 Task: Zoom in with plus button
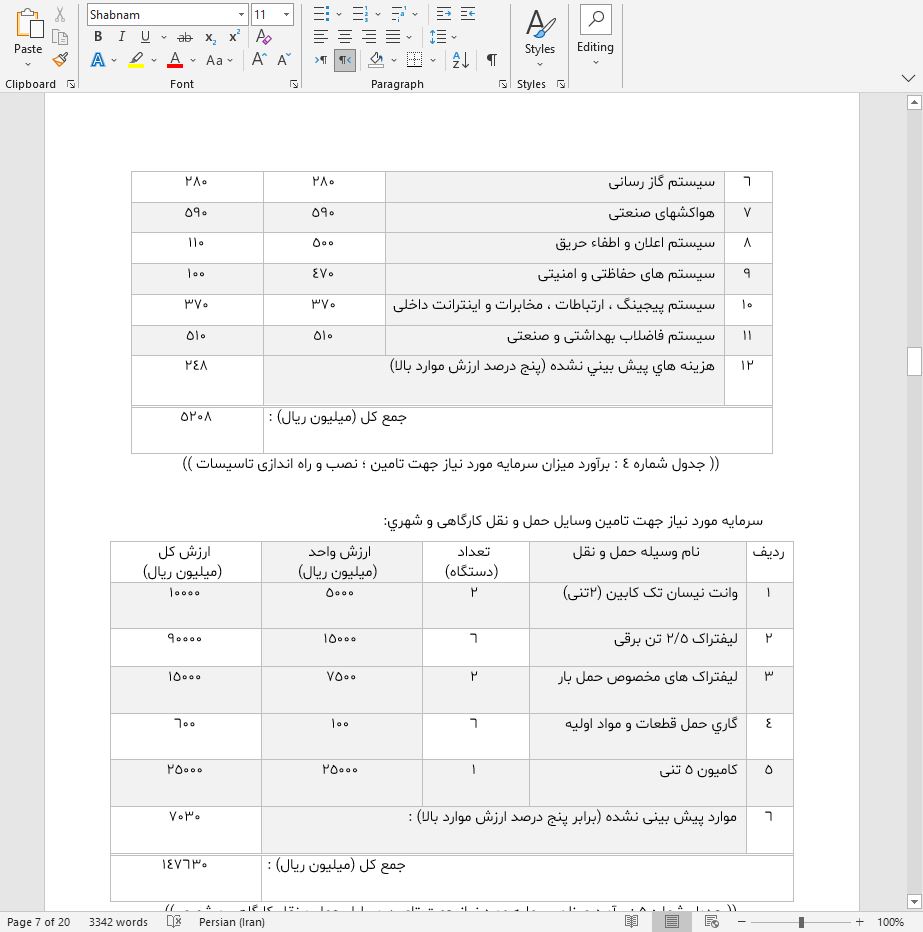click(859, 922)
